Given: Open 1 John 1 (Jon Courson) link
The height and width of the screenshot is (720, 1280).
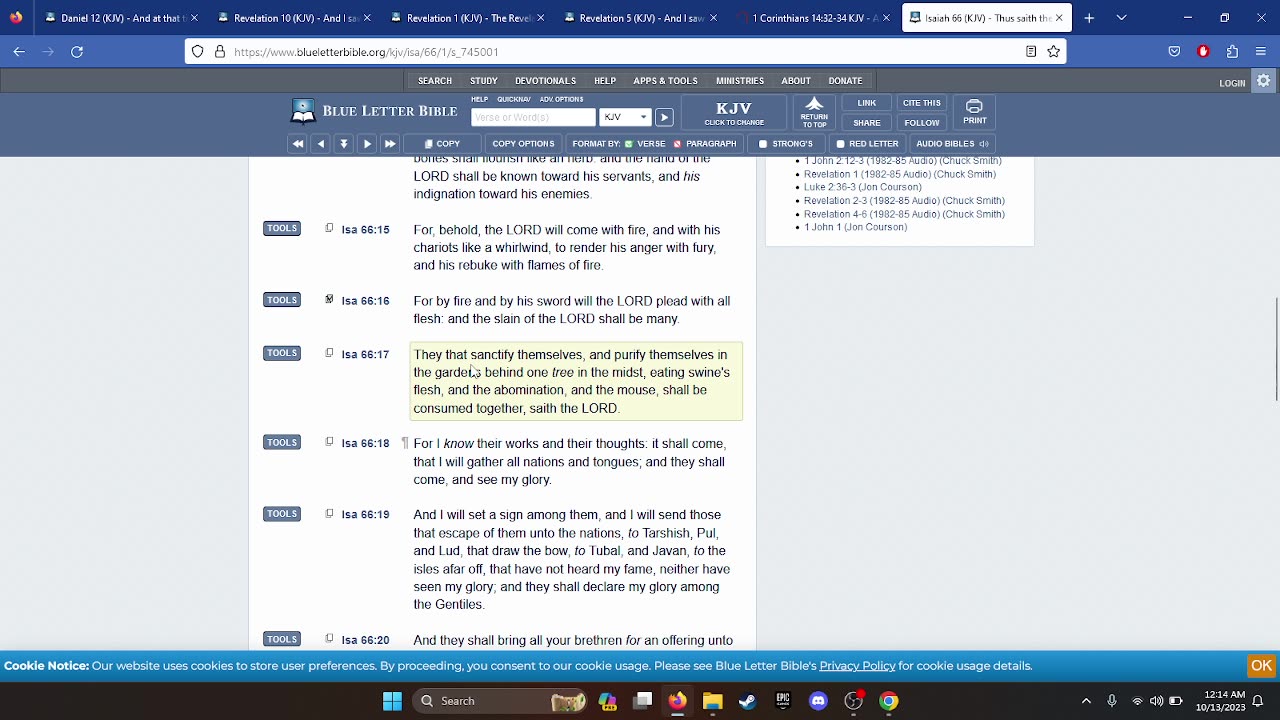Looking at the screenshot, I should 855,227.
